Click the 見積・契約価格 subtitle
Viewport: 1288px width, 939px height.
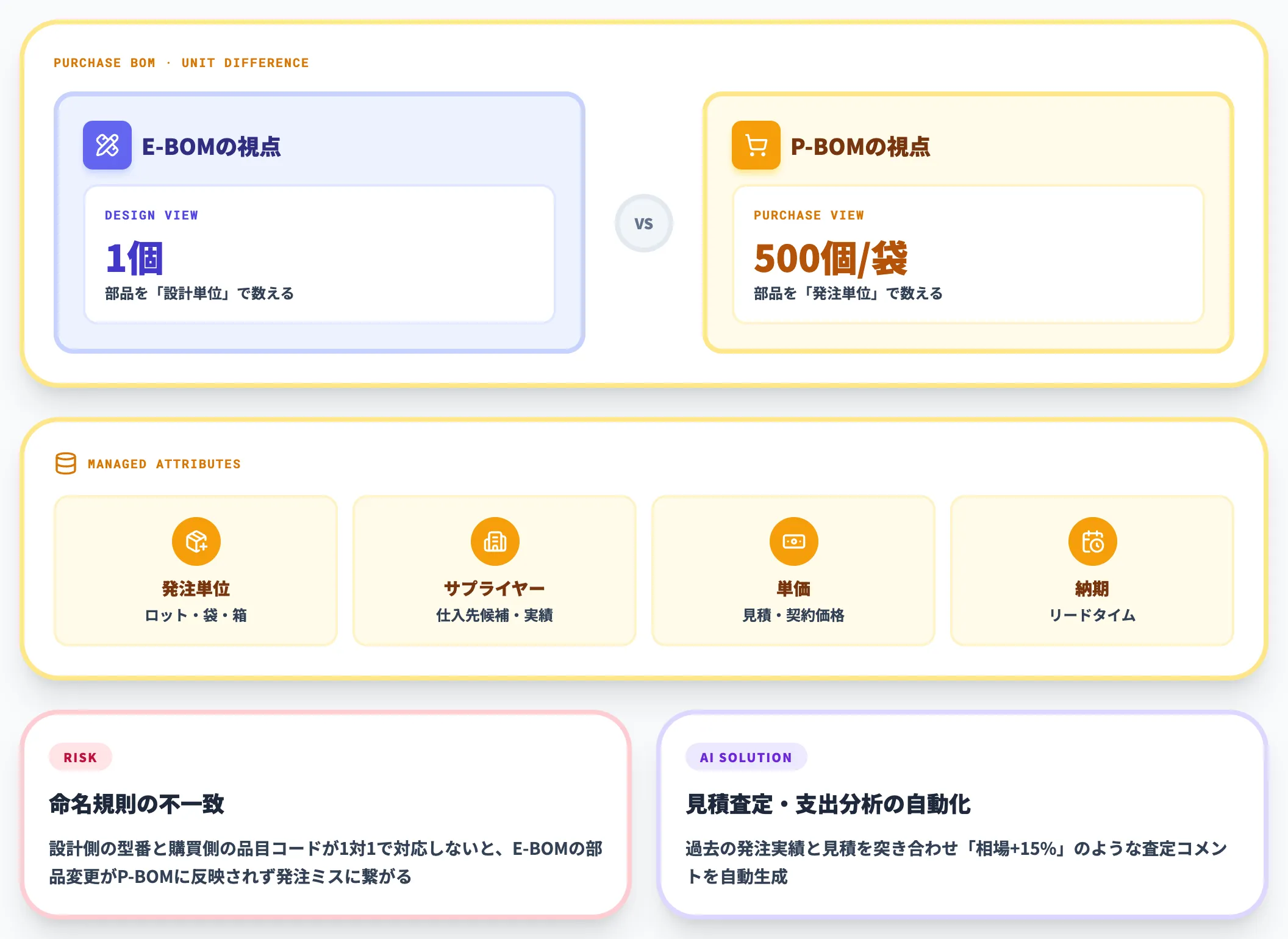[x=793, y=615]
